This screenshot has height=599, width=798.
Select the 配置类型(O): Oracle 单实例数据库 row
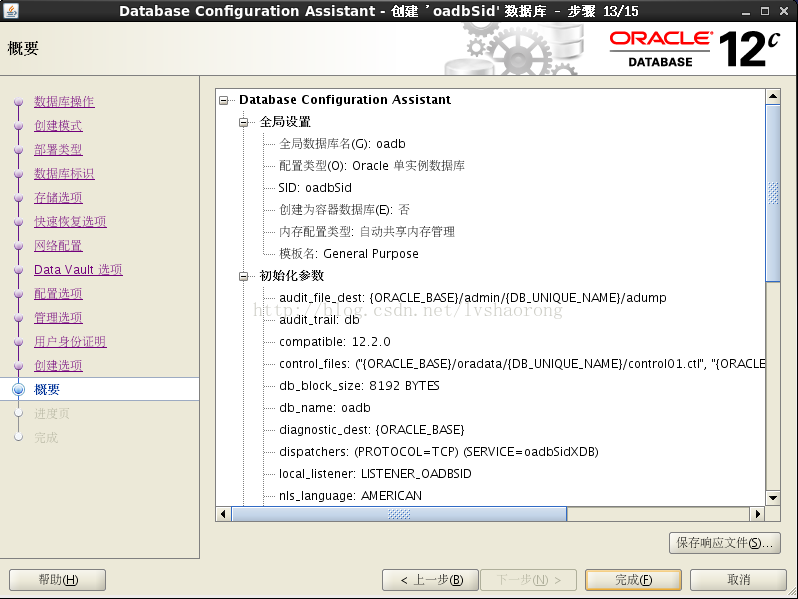tap(372, 166)
